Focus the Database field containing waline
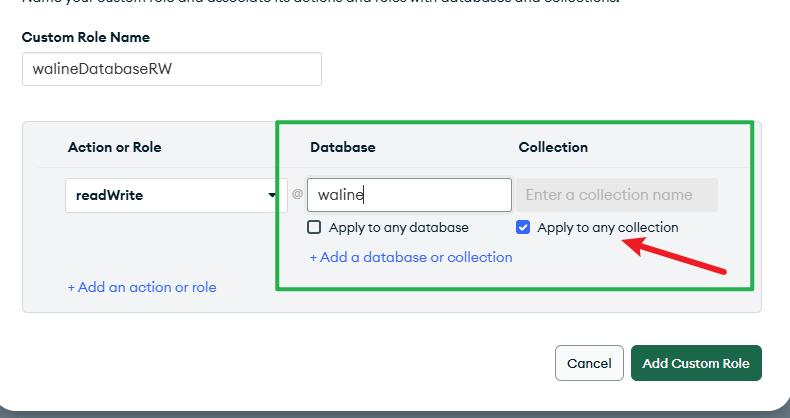The width and height of the screenshot is (790, 418). coord(408,195)
